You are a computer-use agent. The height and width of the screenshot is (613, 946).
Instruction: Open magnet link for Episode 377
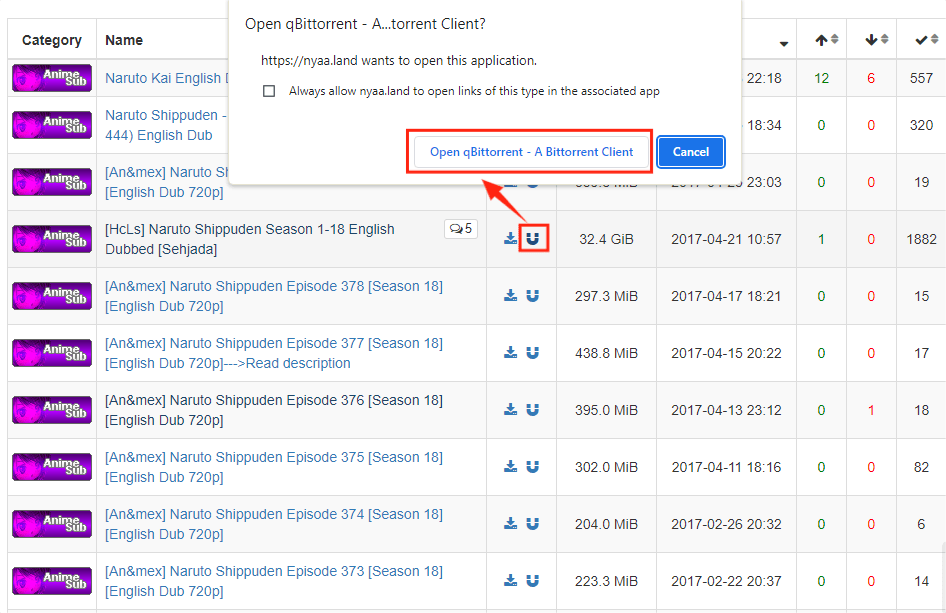pos(533,353)
